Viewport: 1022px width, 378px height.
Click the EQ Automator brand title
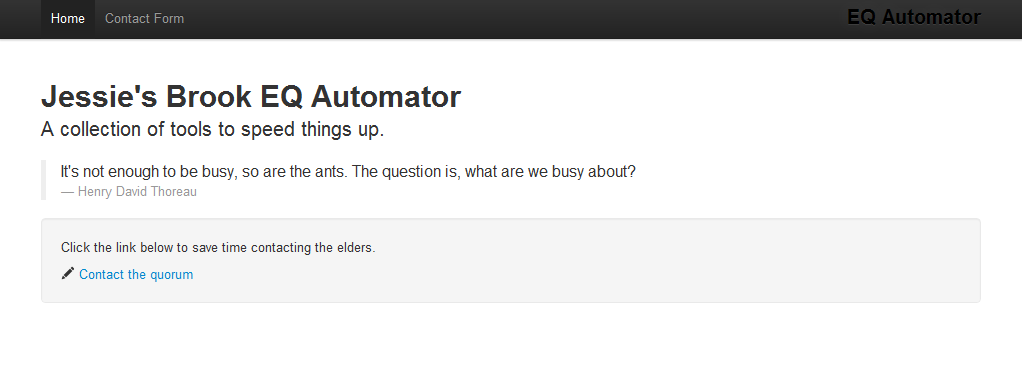tap(914, 18)
